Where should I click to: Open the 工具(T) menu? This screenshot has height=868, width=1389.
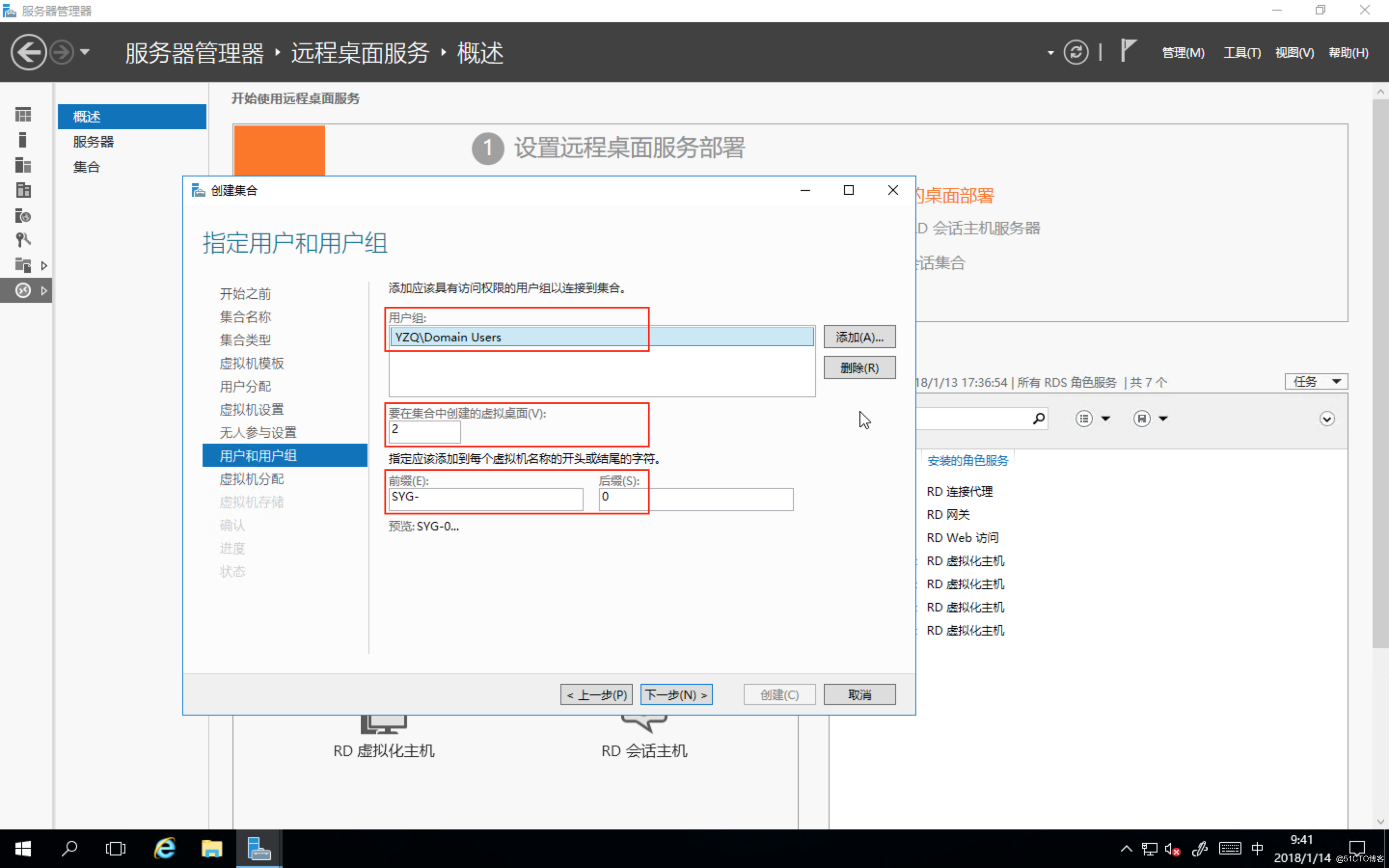tap(1241, 53)
